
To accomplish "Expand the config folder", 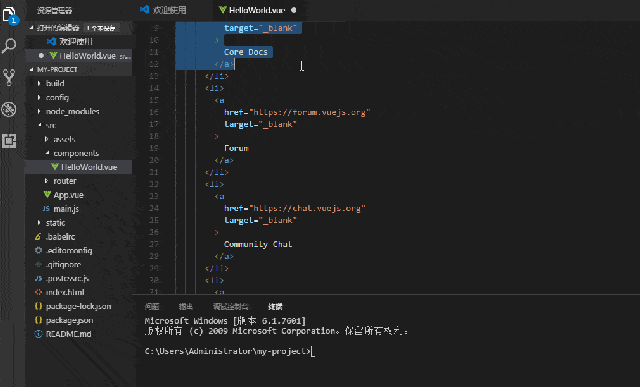I will click(x=57, y=97).
